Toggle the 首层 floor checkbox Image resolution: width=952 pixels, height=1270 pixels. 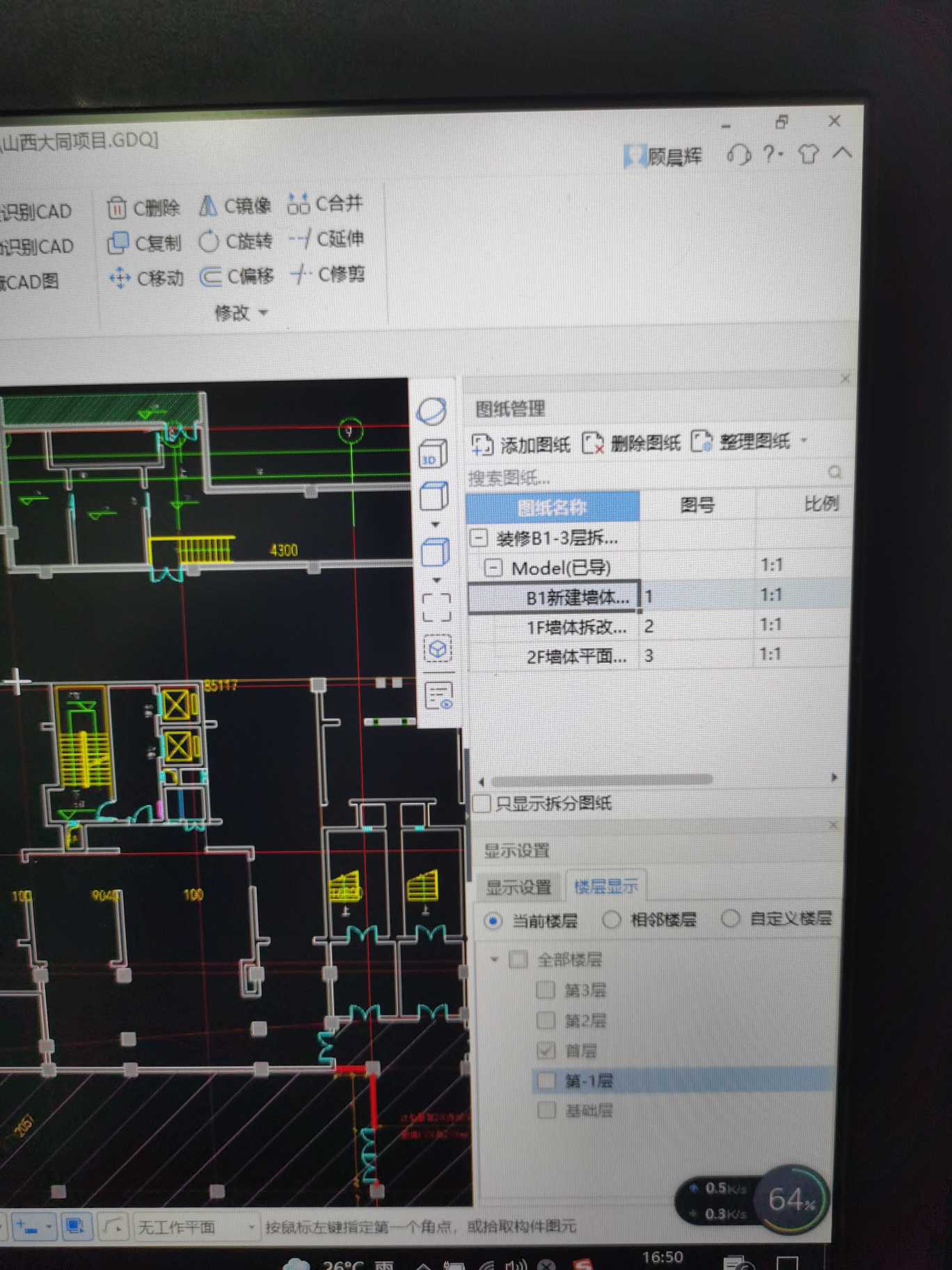[546, 1051]
